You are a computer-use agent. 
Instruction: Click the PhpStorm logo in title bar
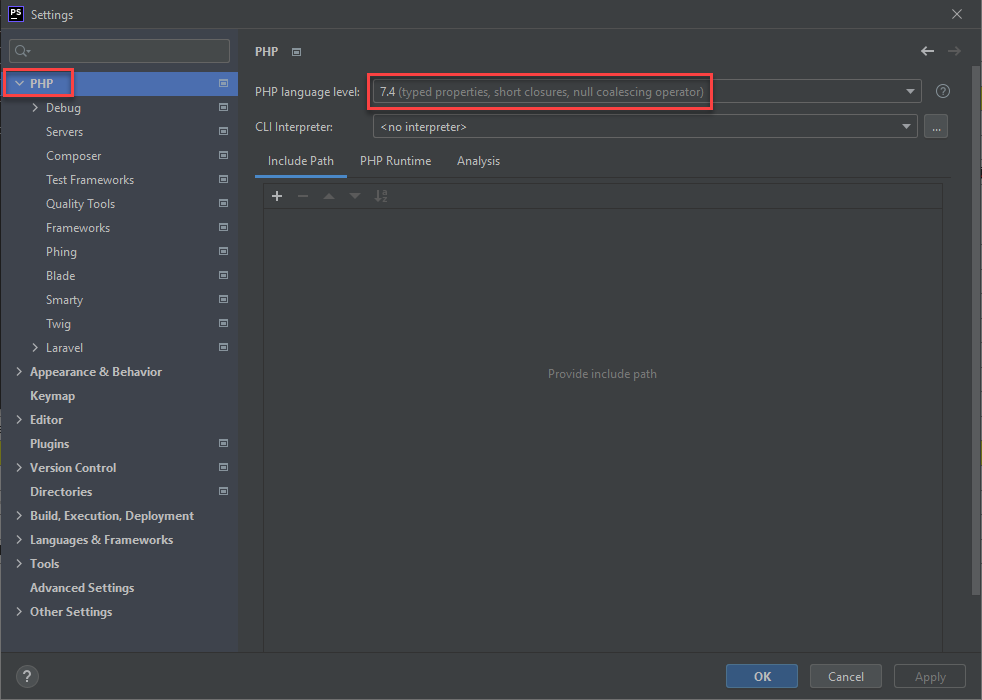[x=16, y=14]
